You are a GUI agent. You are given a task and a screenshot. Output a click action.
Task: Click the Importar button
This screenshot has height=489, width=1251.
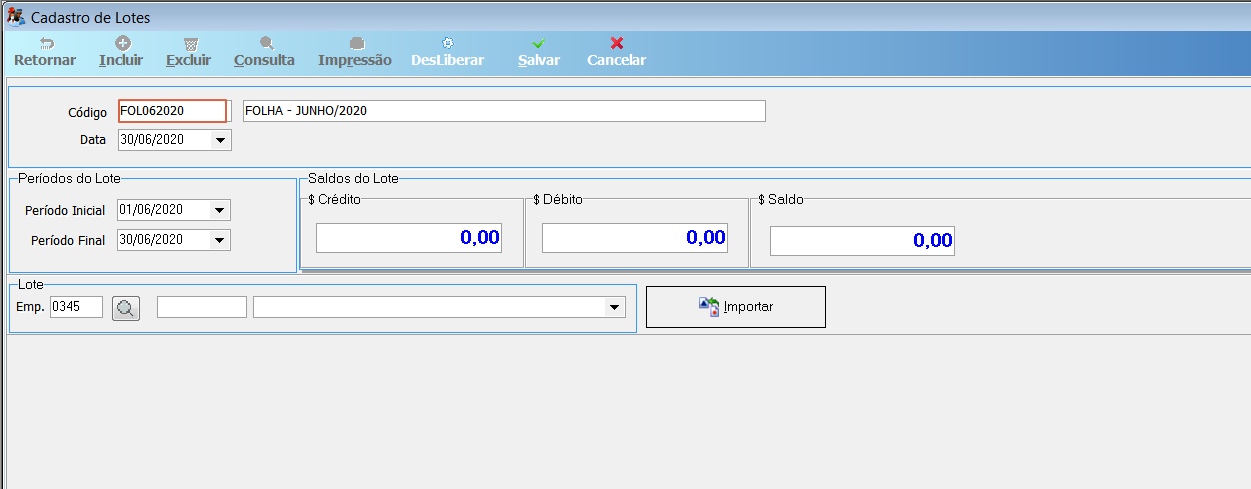click(736, 307)
